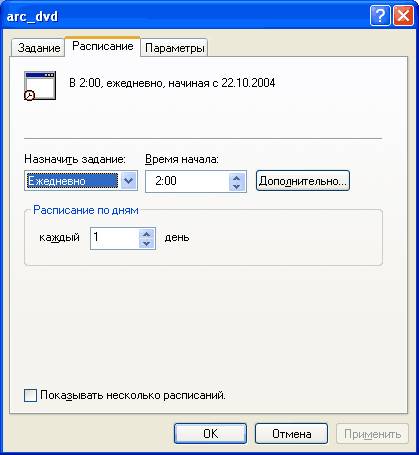
Task: Confirm with the OK button
Action: coord(210,434)
